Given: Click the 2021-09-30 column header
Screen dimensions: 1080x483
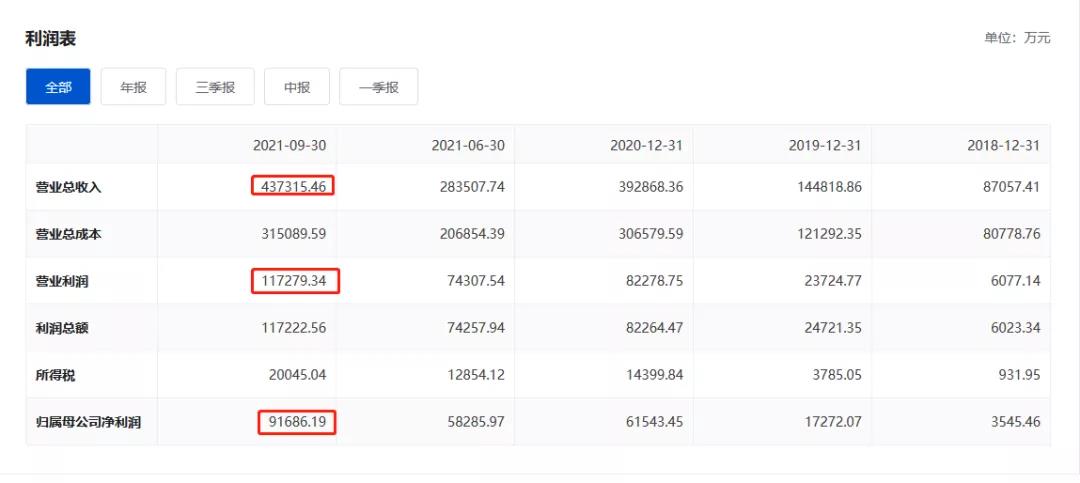Looking at the screenshot, I should pyautogui.click(x=289, y=145).
